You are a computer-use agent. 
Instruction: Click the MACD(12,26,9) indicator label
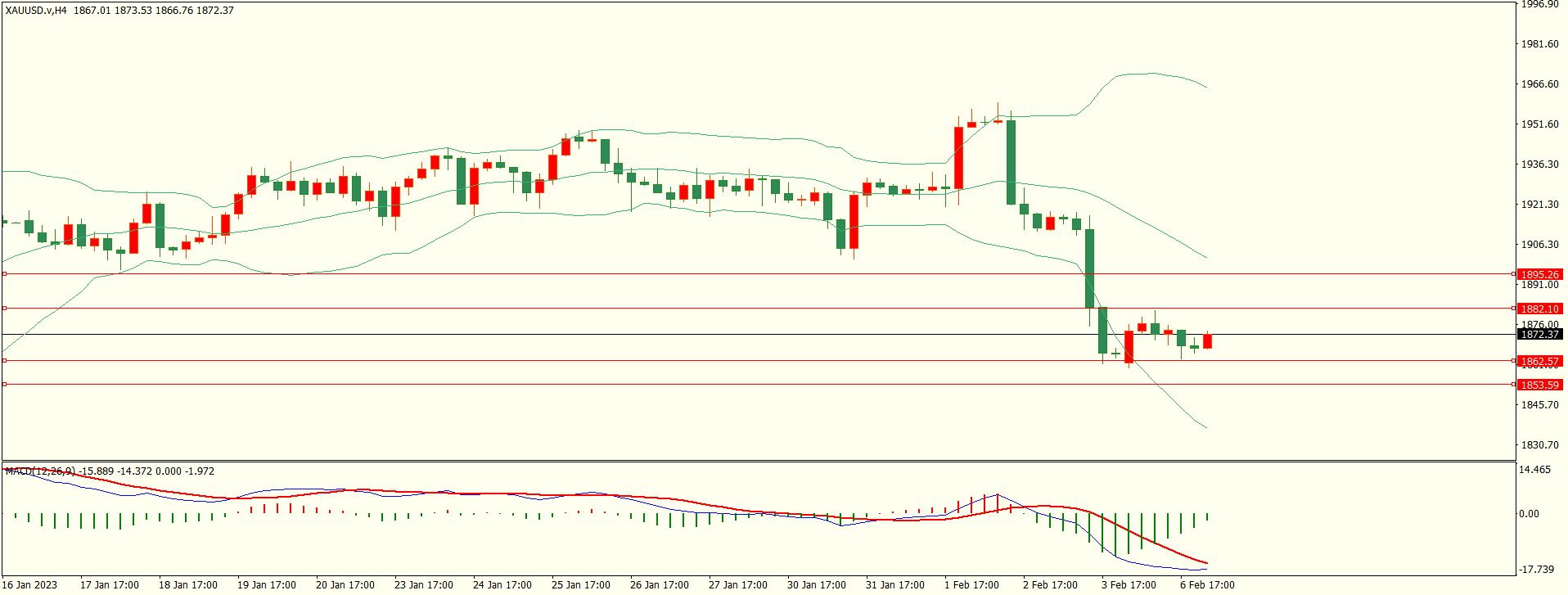(40, 471)
